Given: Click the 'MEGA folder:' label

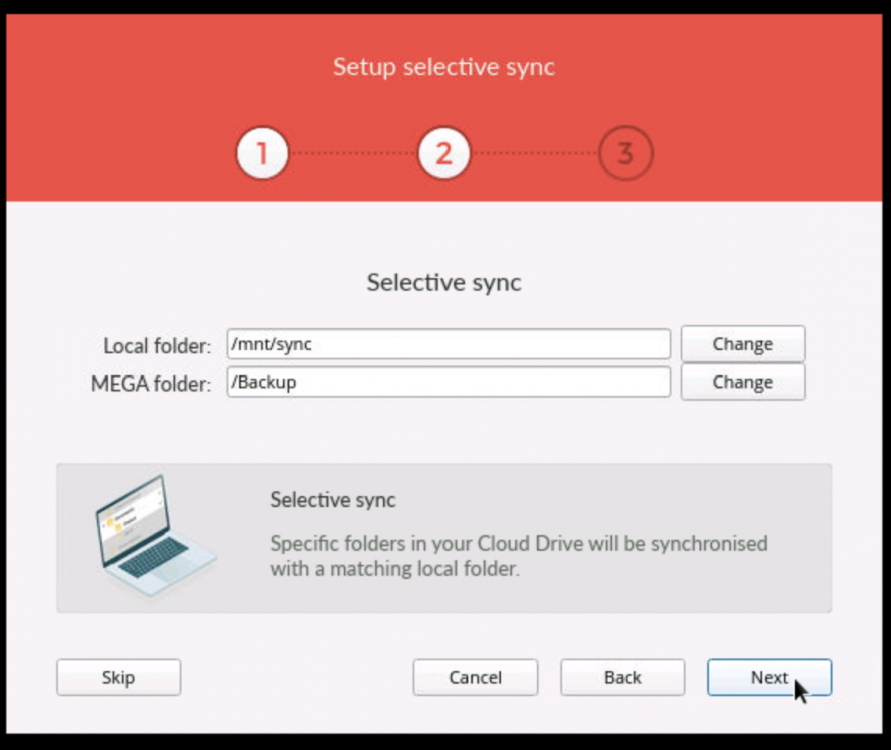Looking at the screenshot, I should 151,384.
